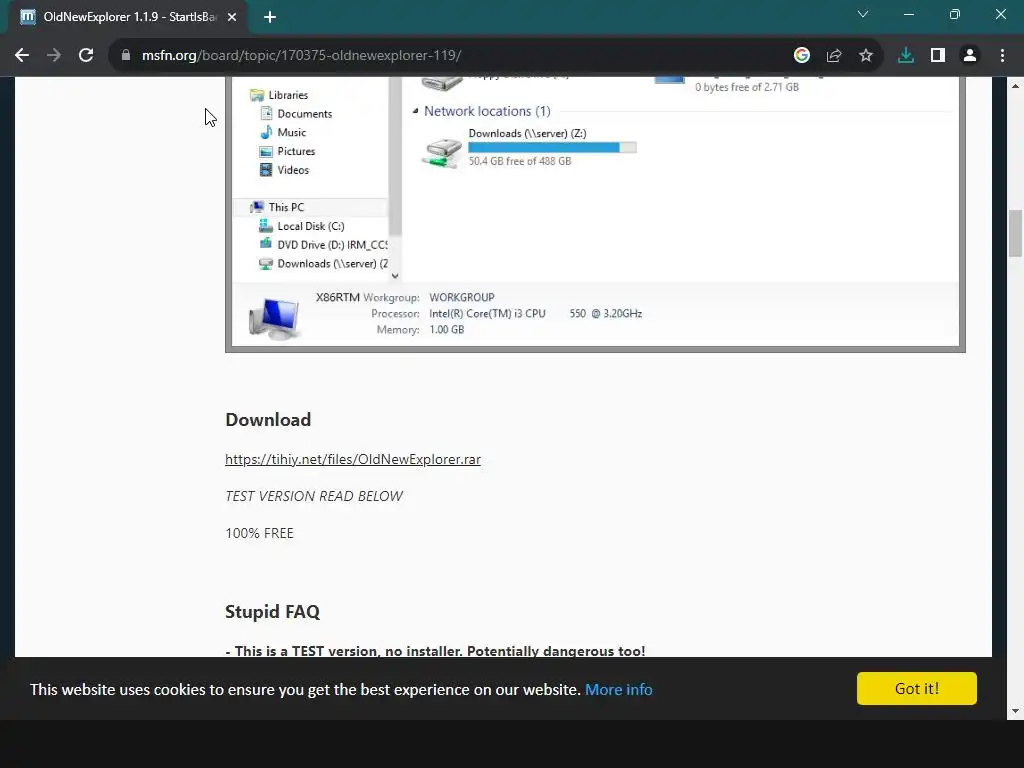Select the OldNewExplorer 1.1.9 tab
Screen dimensions: 1024x768
[x=128, y=17]
